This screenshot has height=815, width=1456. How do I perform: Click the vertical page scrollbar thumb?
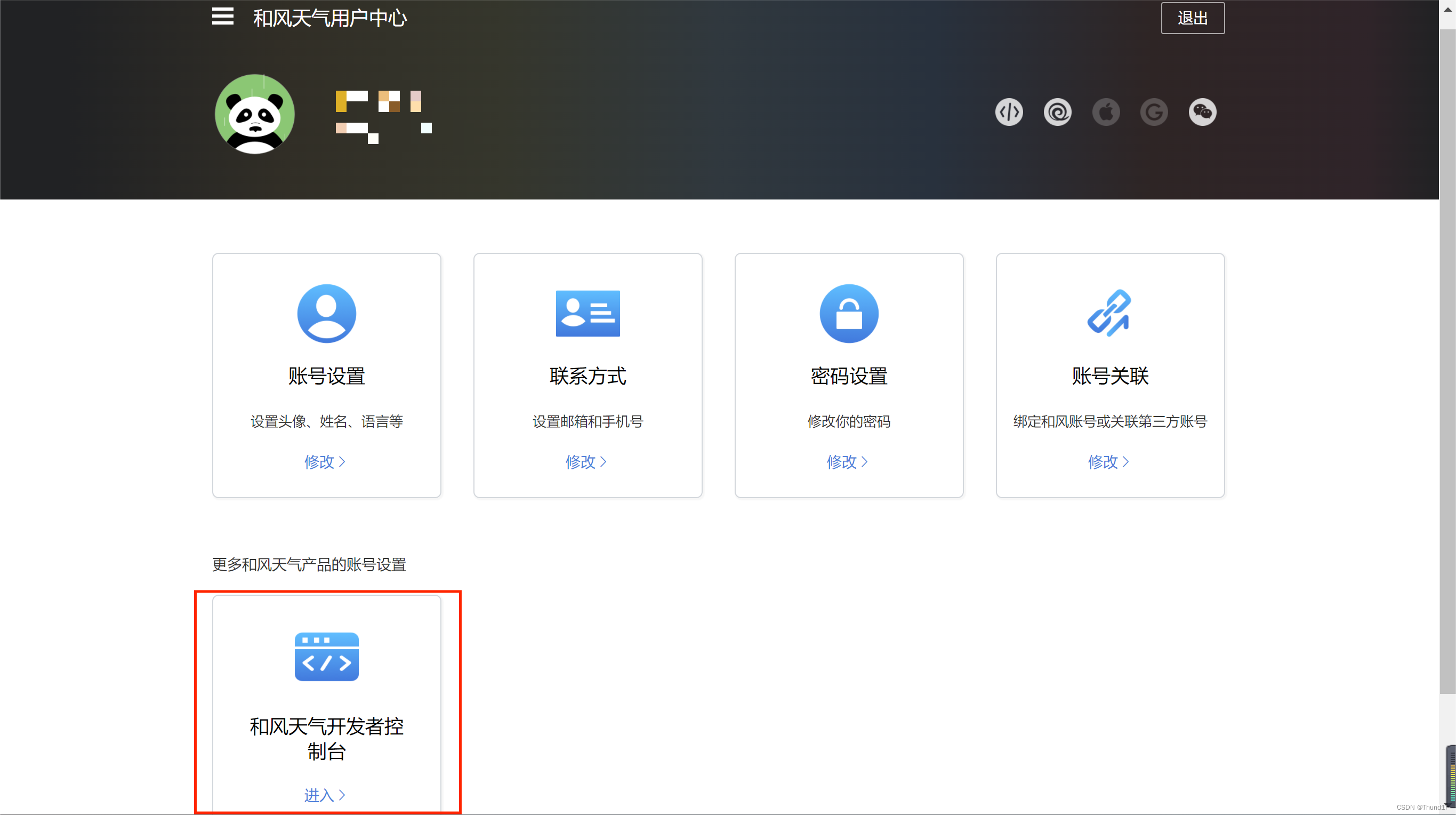[1447, 362]
